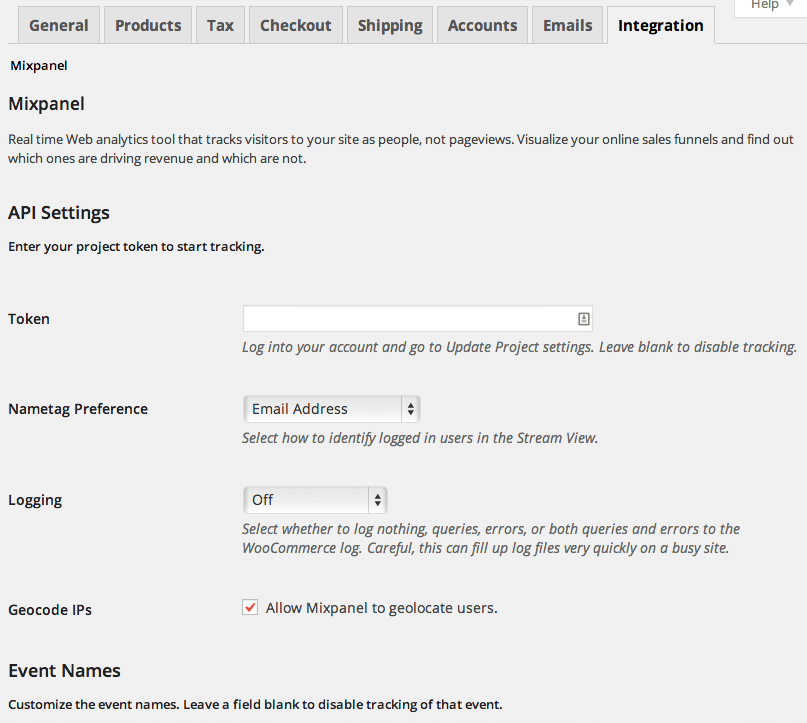Screen dimensions: 807x723
Task: Uncheck Allow Mixpanel to geolocate users
Action: coord(249,607)
